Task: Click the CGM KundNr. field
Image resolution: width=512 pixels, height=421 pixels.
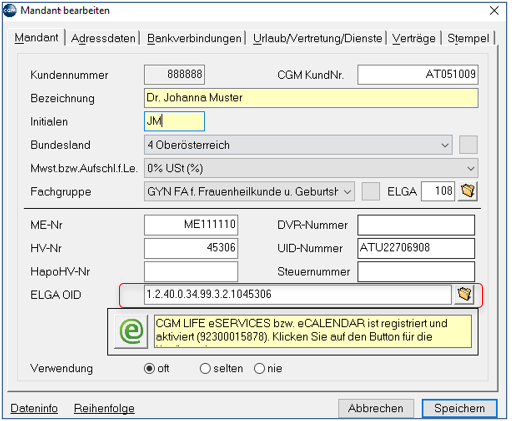Action: coord(418,75)
